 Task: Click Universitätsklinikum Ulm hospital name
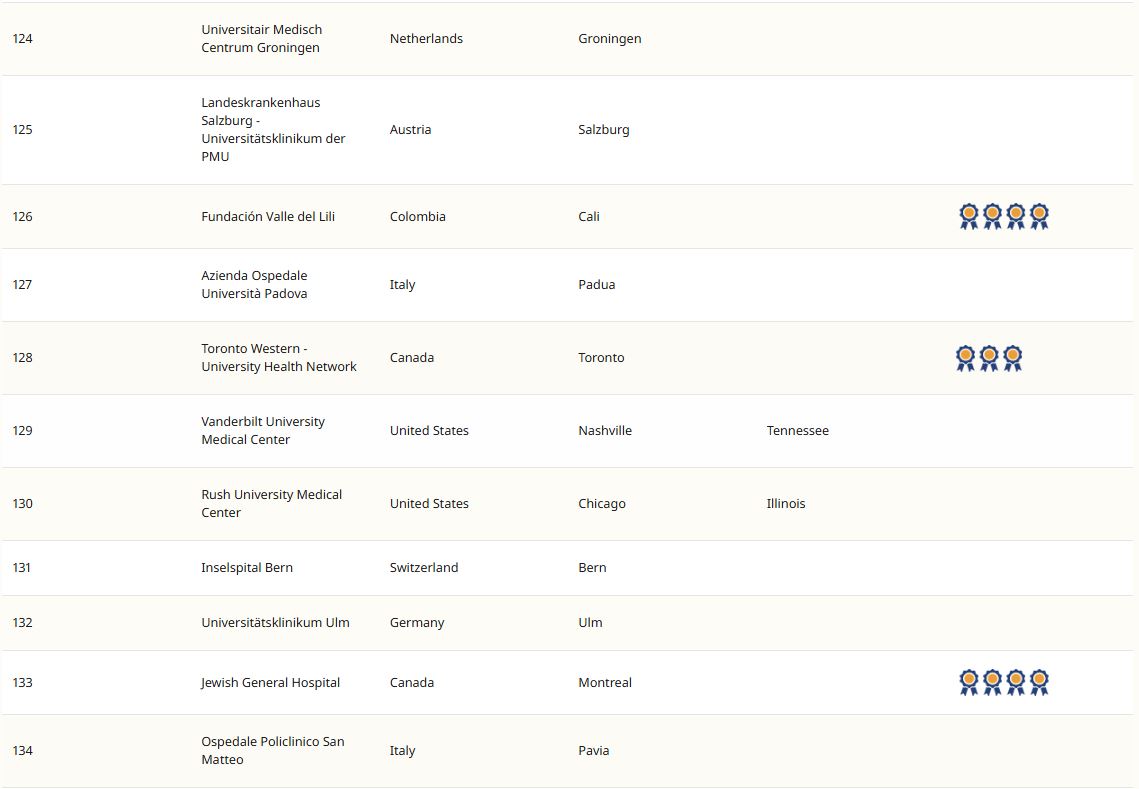click(275, 623)
